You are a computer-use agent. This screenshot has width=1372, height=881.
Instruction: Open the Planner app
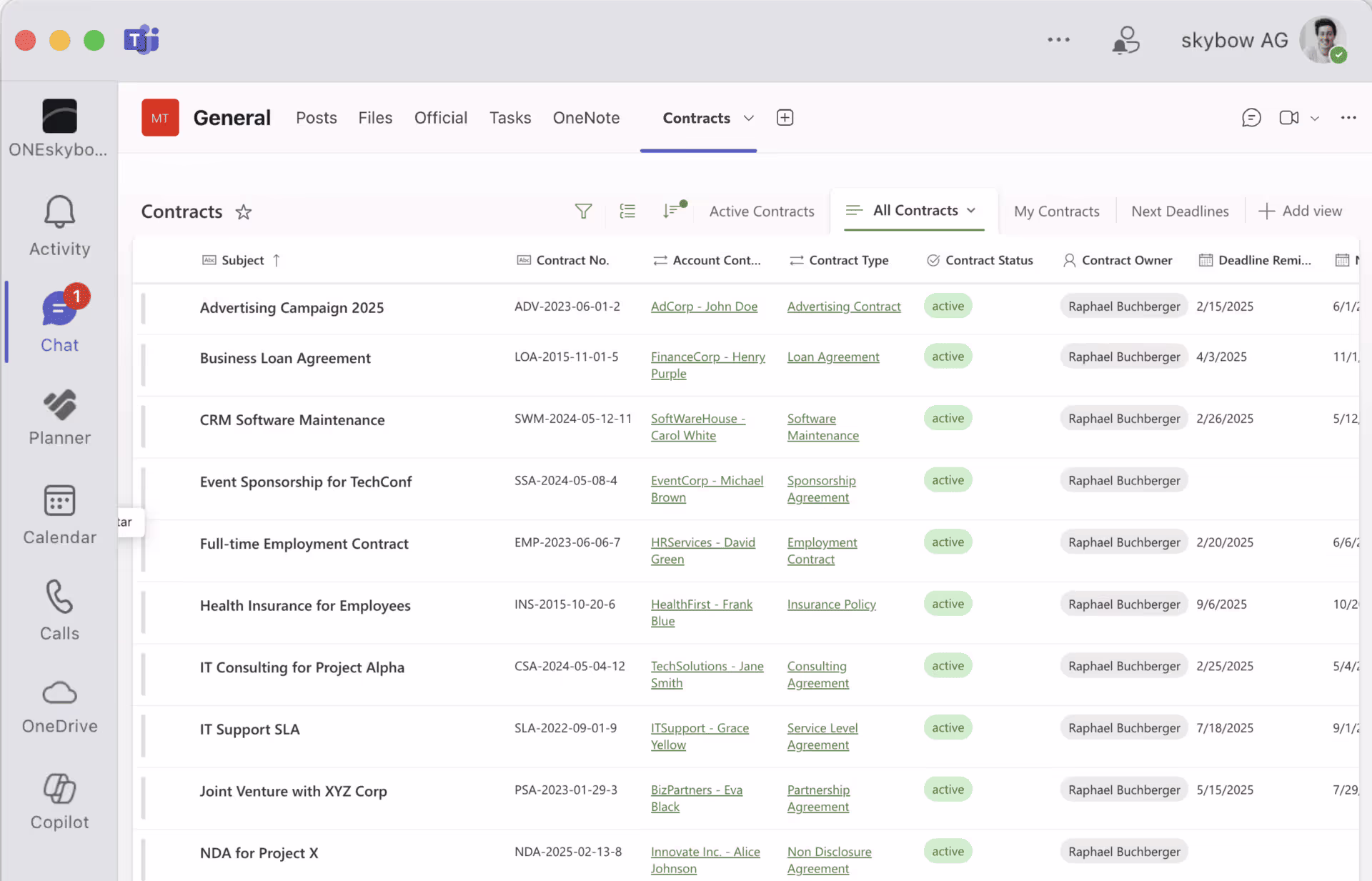pyautogui.click(x=59, y=417)
